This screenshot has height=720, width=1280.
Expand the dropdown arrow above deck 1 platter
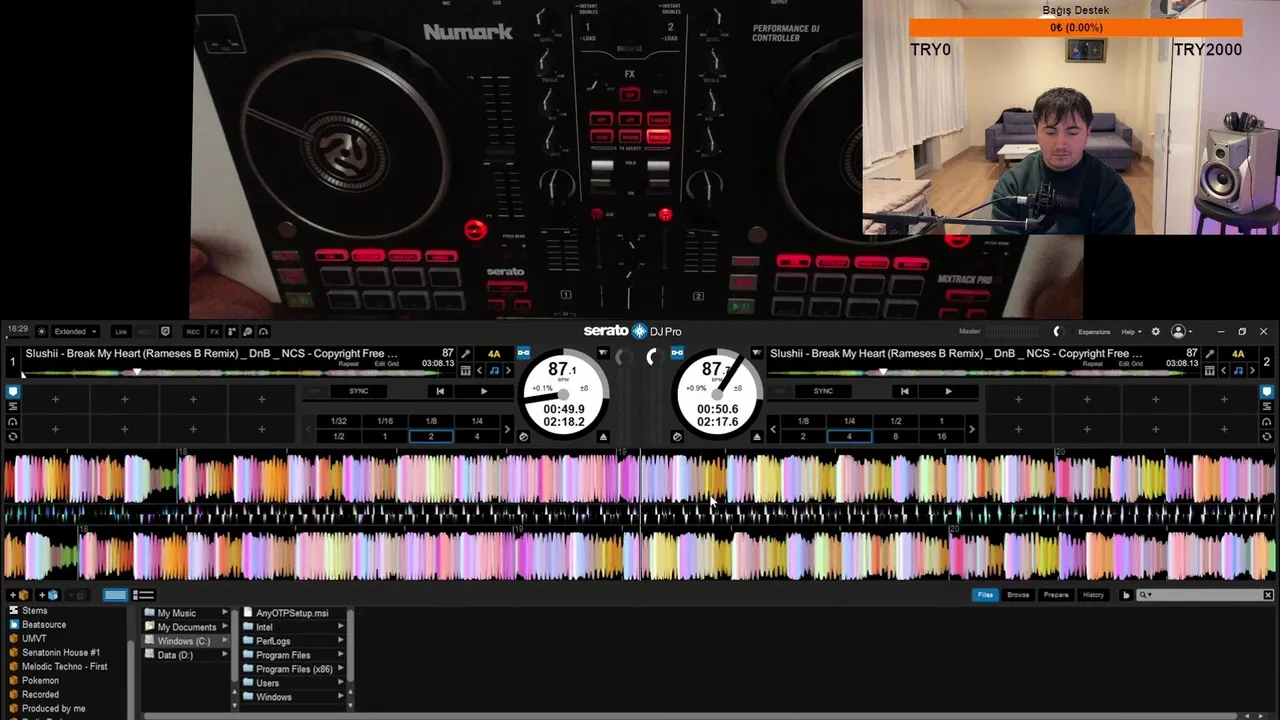click(x=603, y=353)
